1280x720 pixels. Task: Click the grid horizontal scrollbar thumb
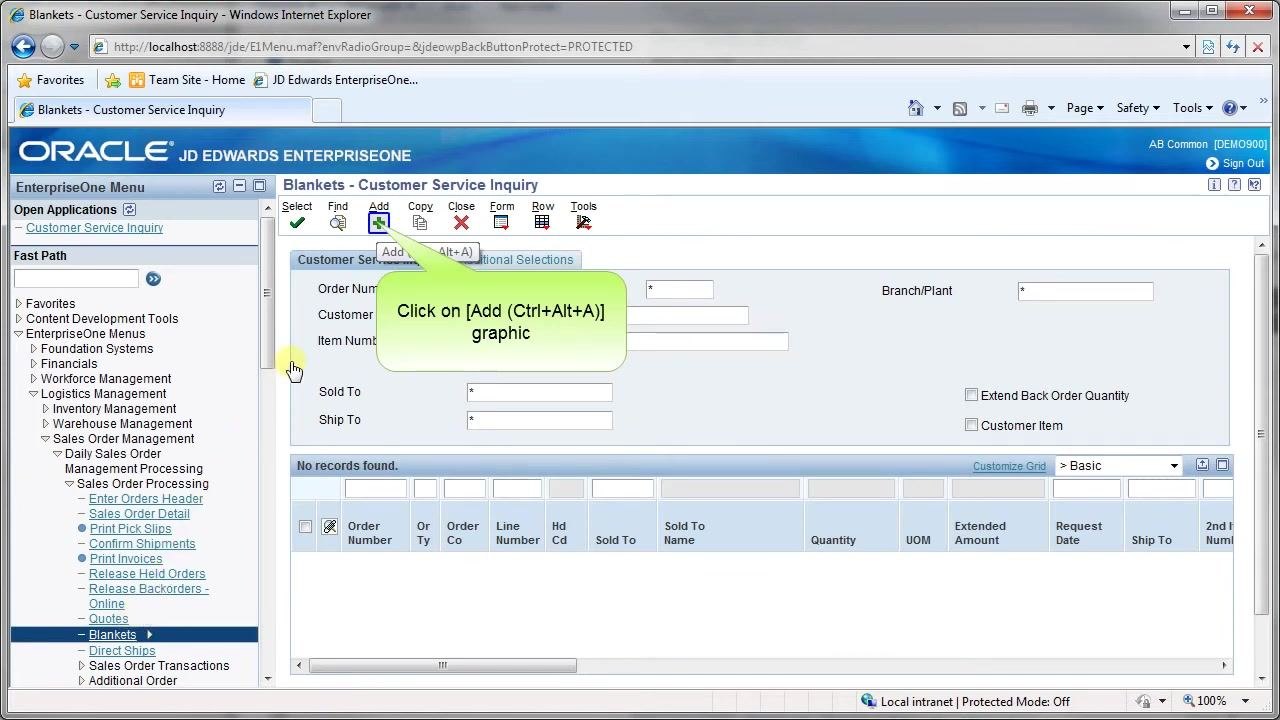click(x=442, y=665)
